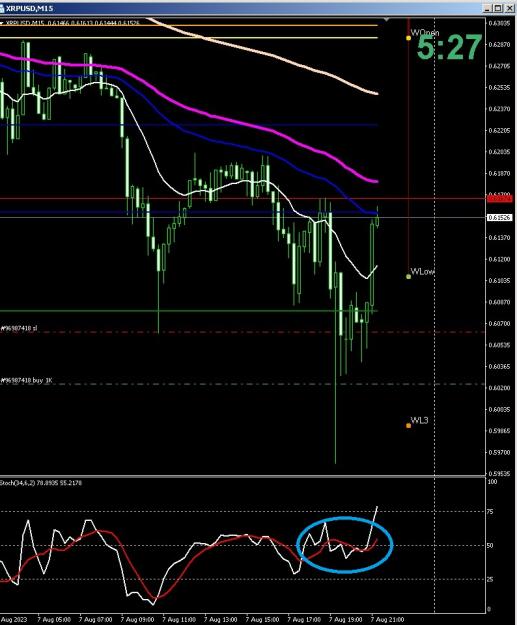Click the WL3 label text

click(419, 420)
